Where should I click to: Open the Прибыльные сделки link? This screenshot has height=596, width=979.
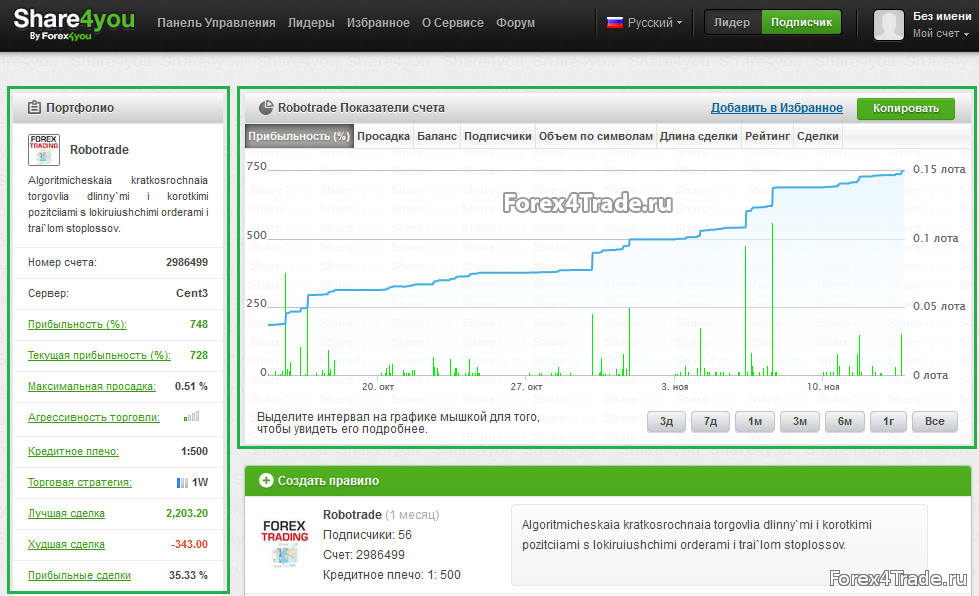coord(79,575)
